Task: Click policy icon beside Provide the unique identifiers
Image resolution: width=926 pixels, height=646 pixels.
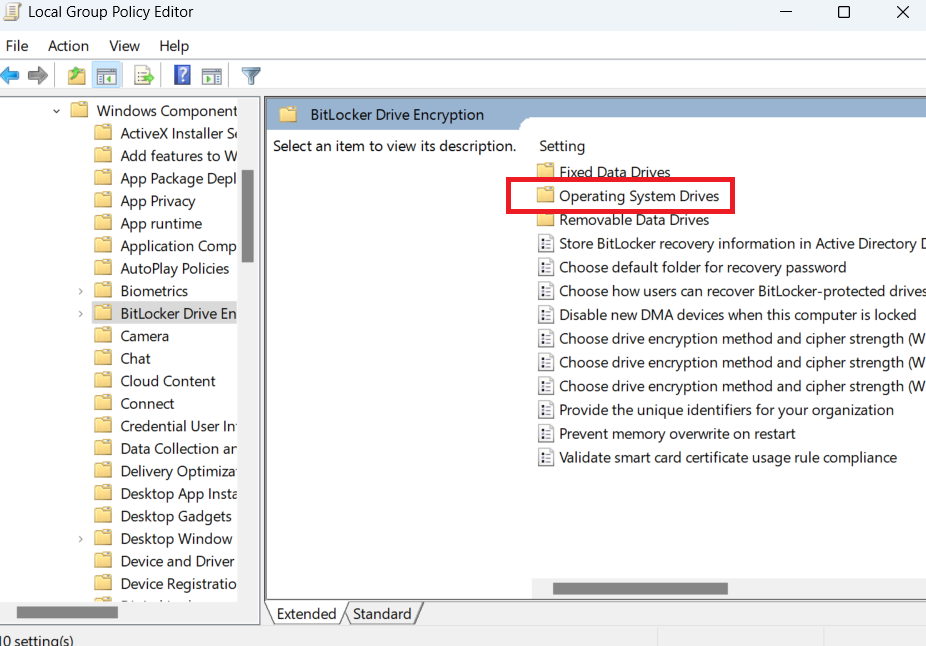Action: click(546, 410)
